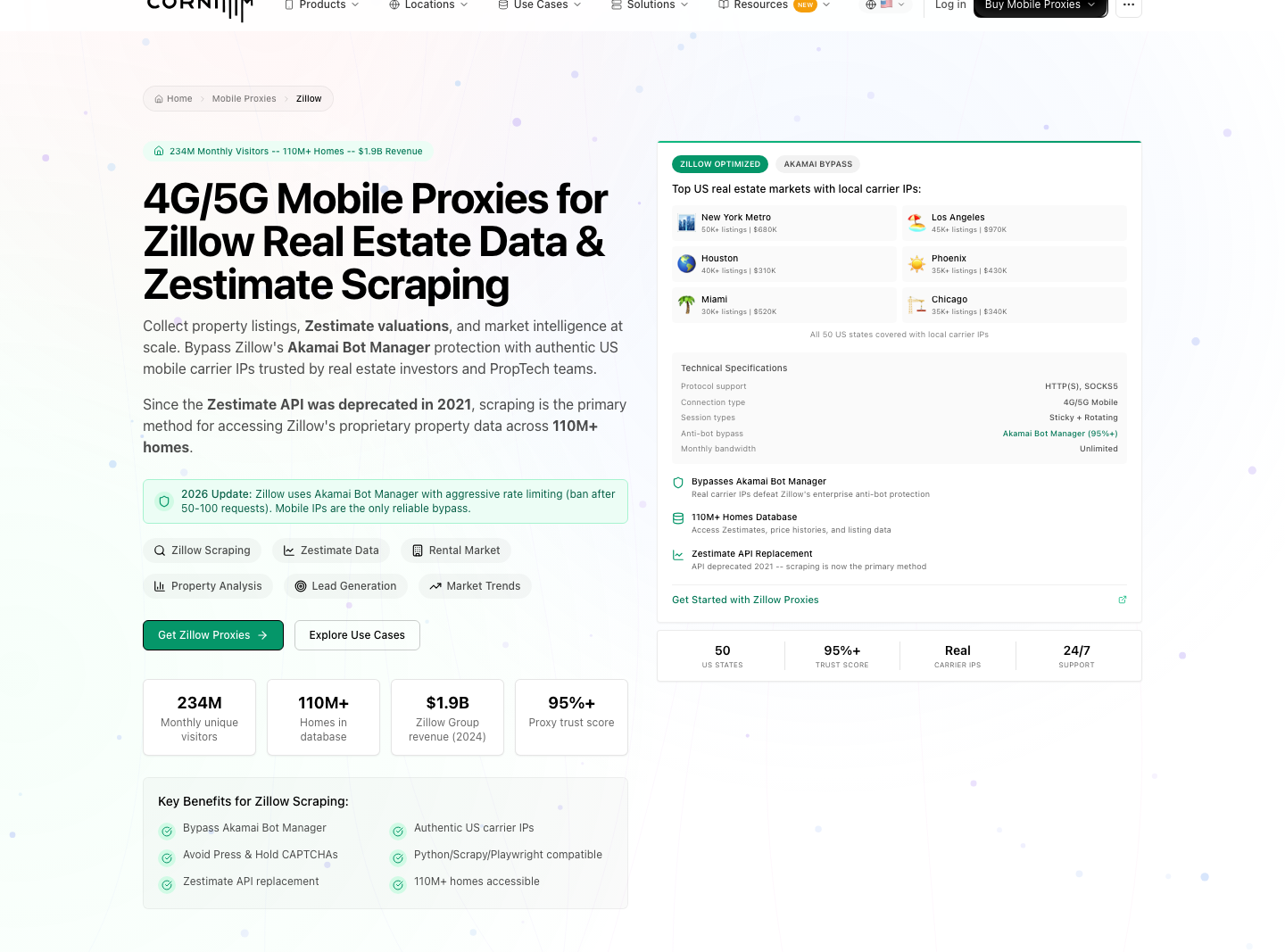The width and height of the screenshot is (1285, 952).
Task: Click the building icon in Rental Market
Action: click(418, 551)
